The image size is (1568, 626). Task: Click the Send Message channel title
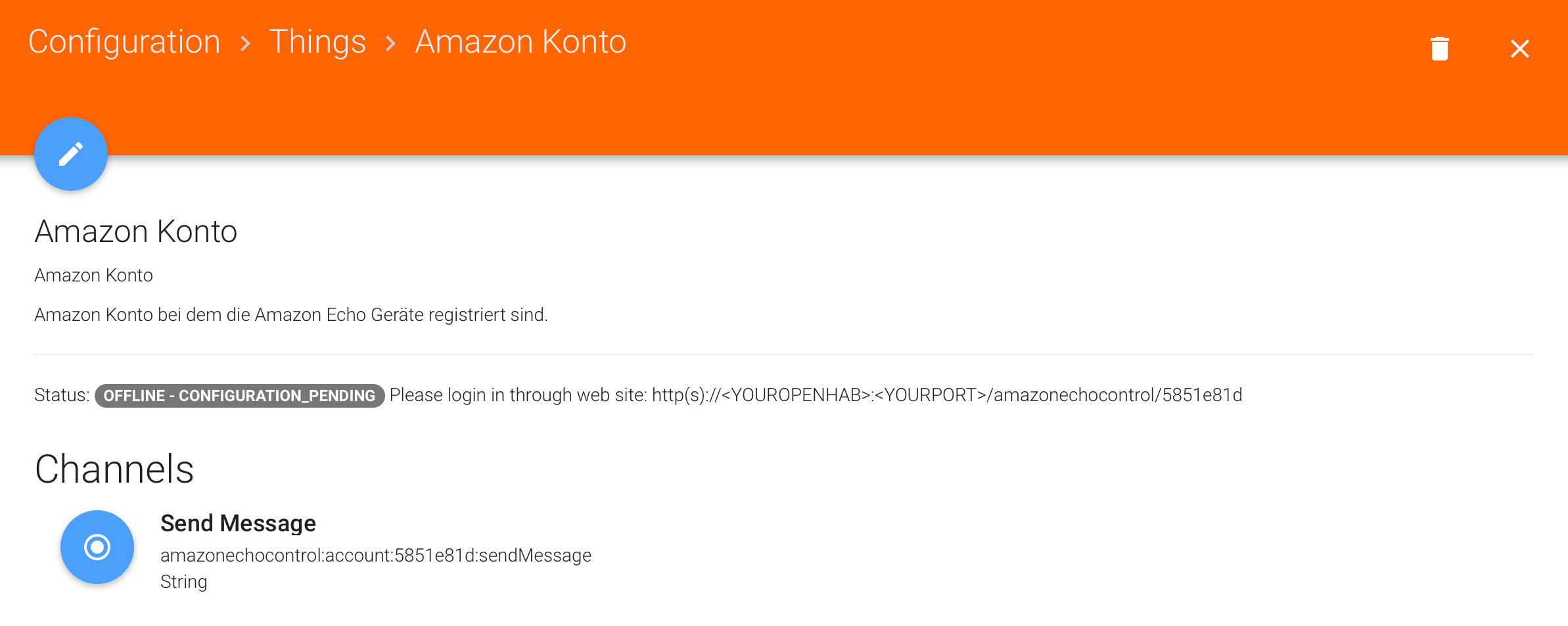point(238,523)
